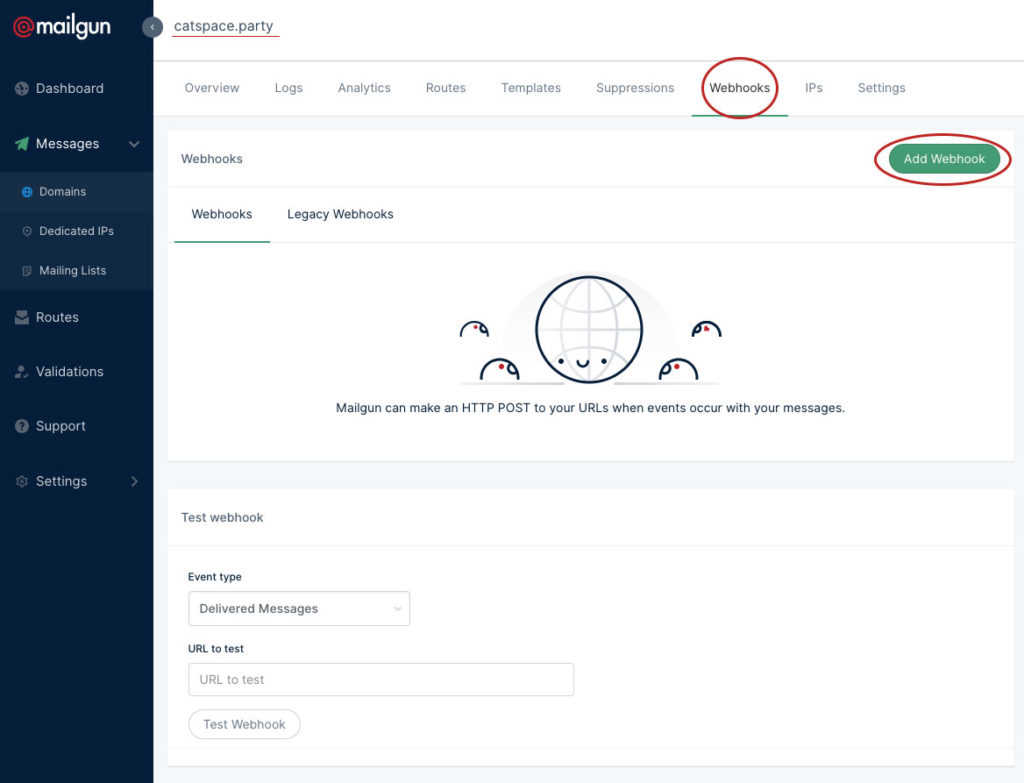Screen dimensions: 1024x783
Task: Click the Mailing Lists icon
Action: coord(27,270)
